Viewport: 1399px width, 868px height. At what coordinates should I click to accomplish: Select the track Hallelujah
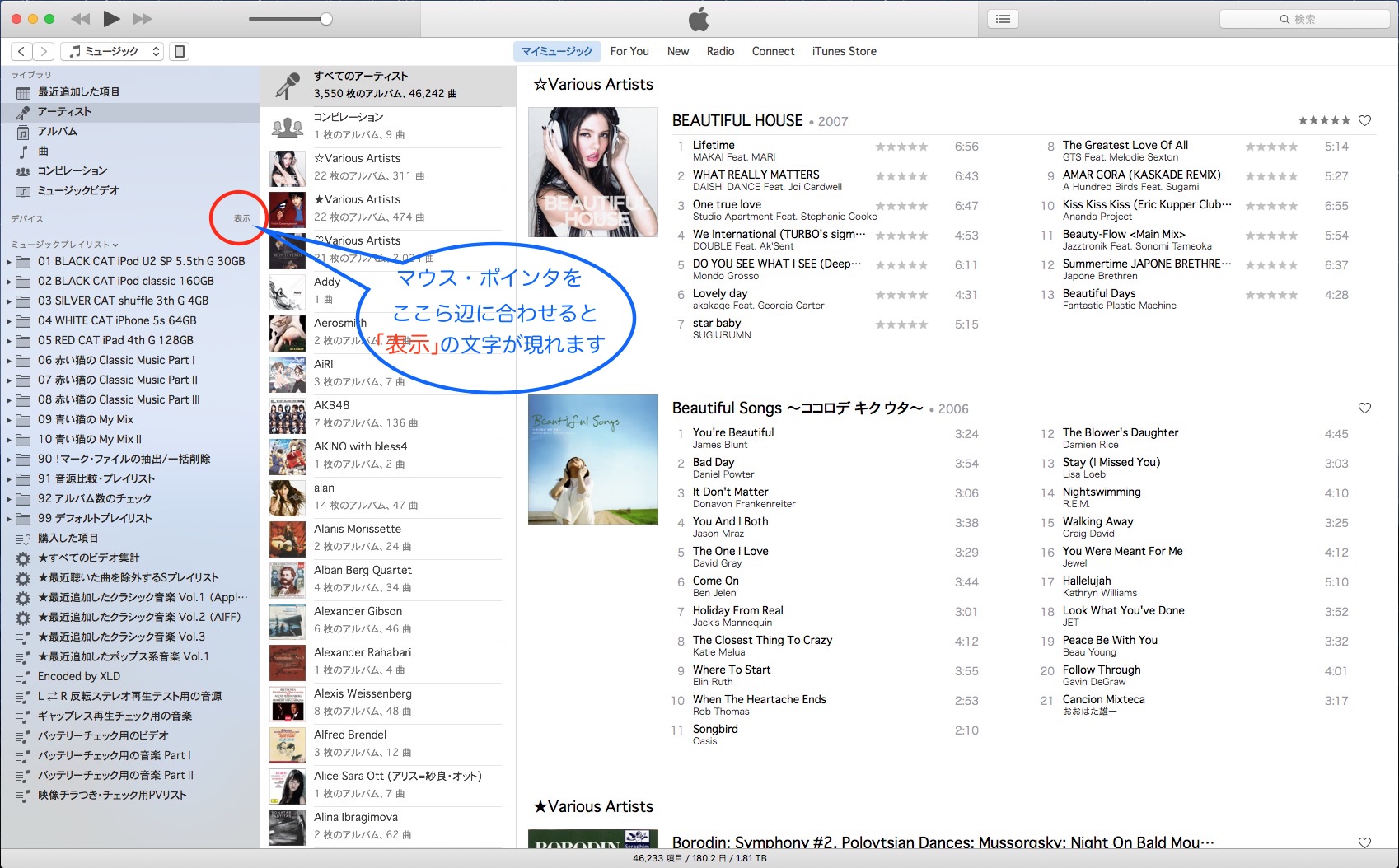[1087, 581]
